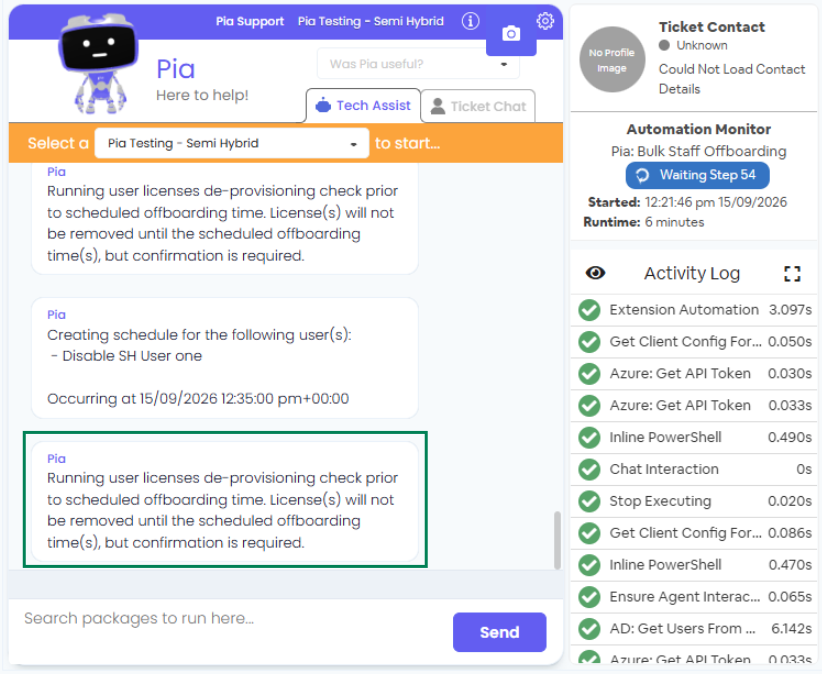
Task: Click the No Profile Image avatar
Action: (612, 60)
